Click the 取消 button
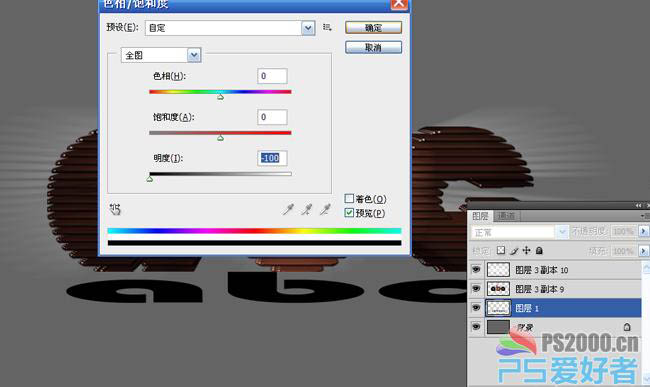This screenshot has width=650, height=387. (373, 48)
